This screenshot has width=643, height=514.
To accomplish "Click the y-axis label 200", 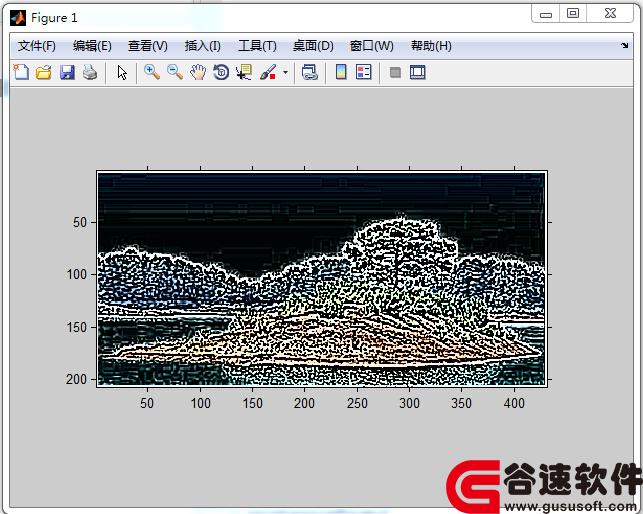I will [77, 379].
